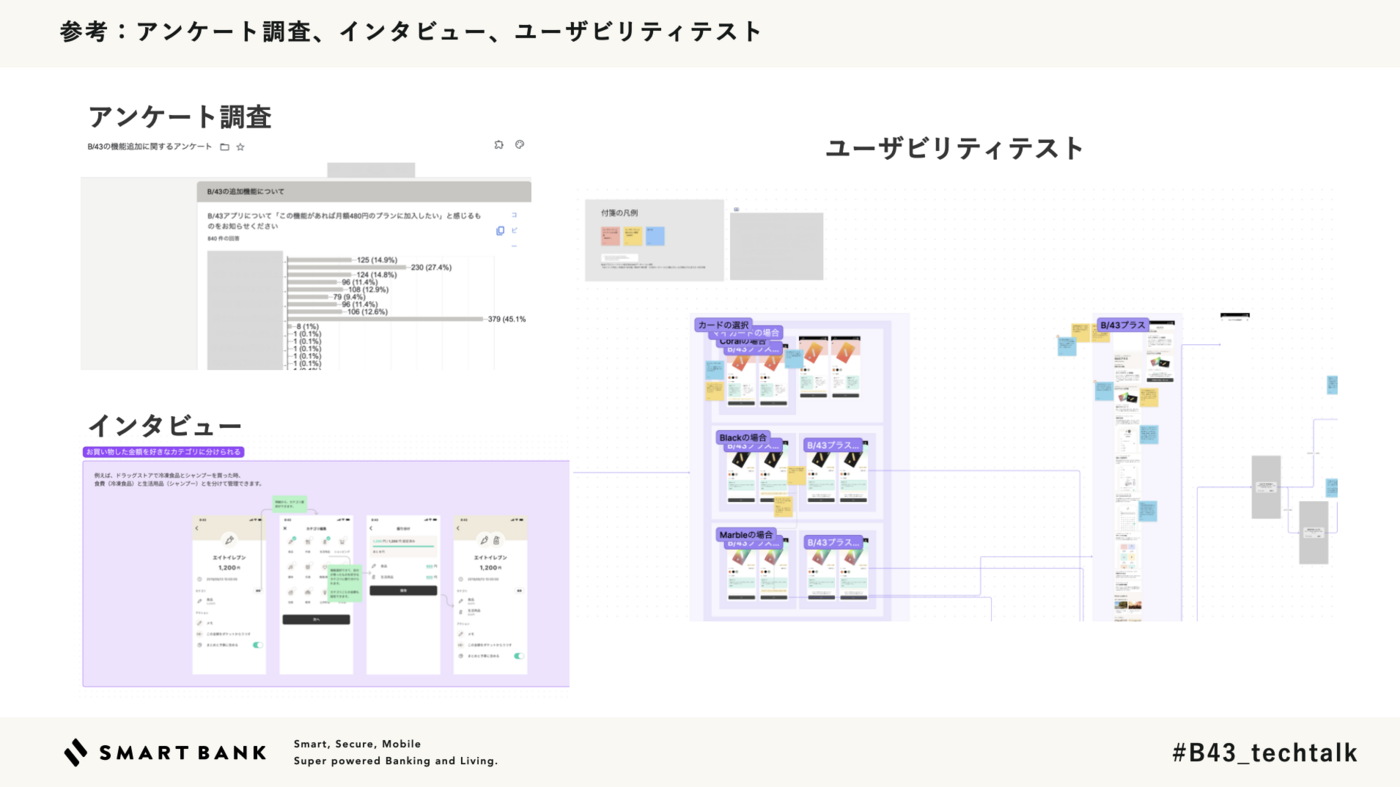Click the アンケート調査 heading

coord(180,117)
